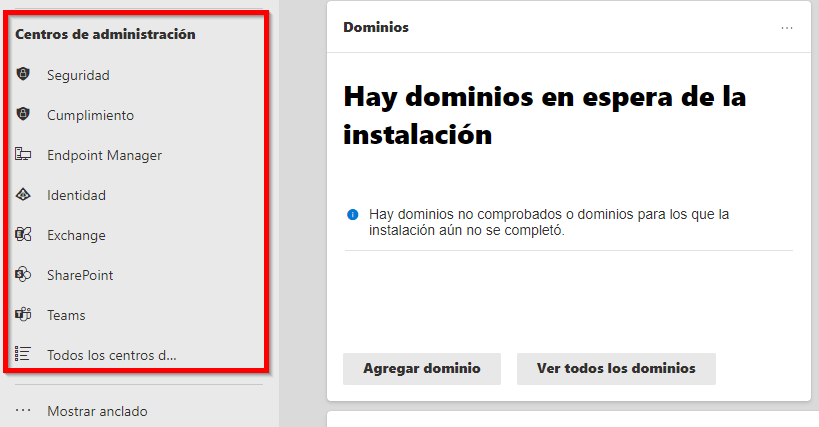This screenshot has height=427, width=819.
Task: Click the Centros de administración heading
Action: (105, 34)
